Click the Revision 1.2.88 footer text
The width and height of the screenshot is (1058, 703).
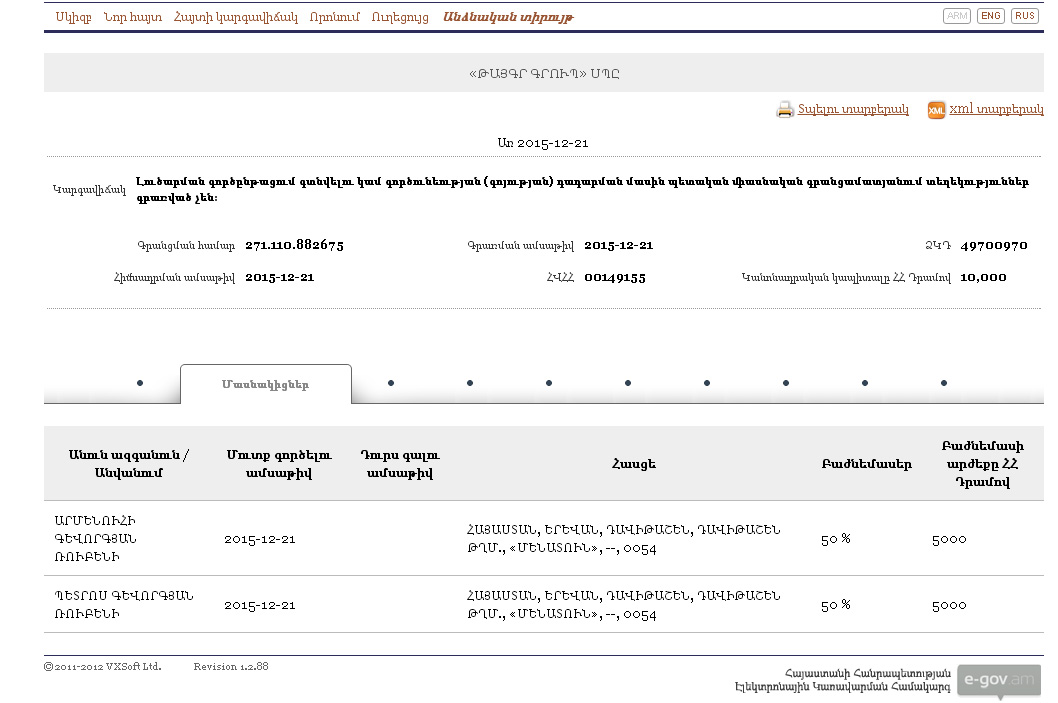(231, 667)
